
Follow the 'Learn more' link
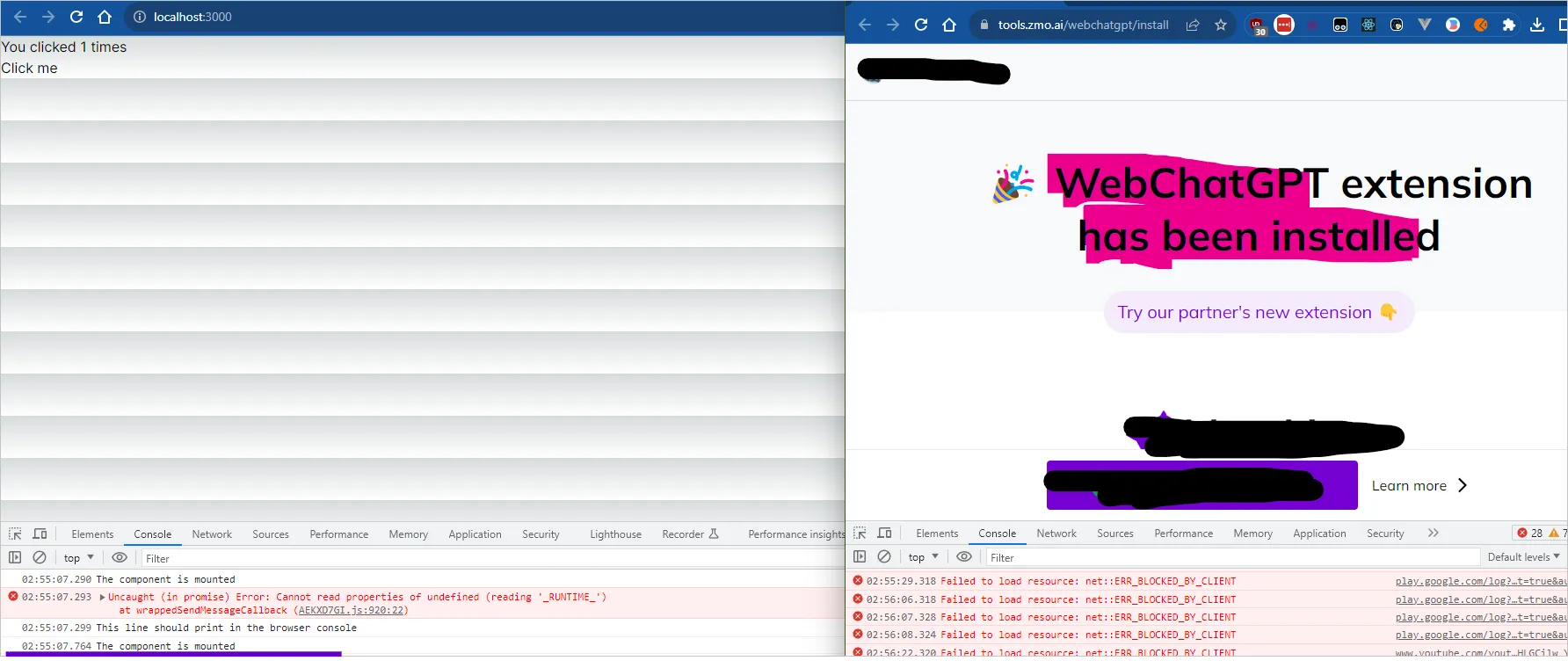[1419, 485]
